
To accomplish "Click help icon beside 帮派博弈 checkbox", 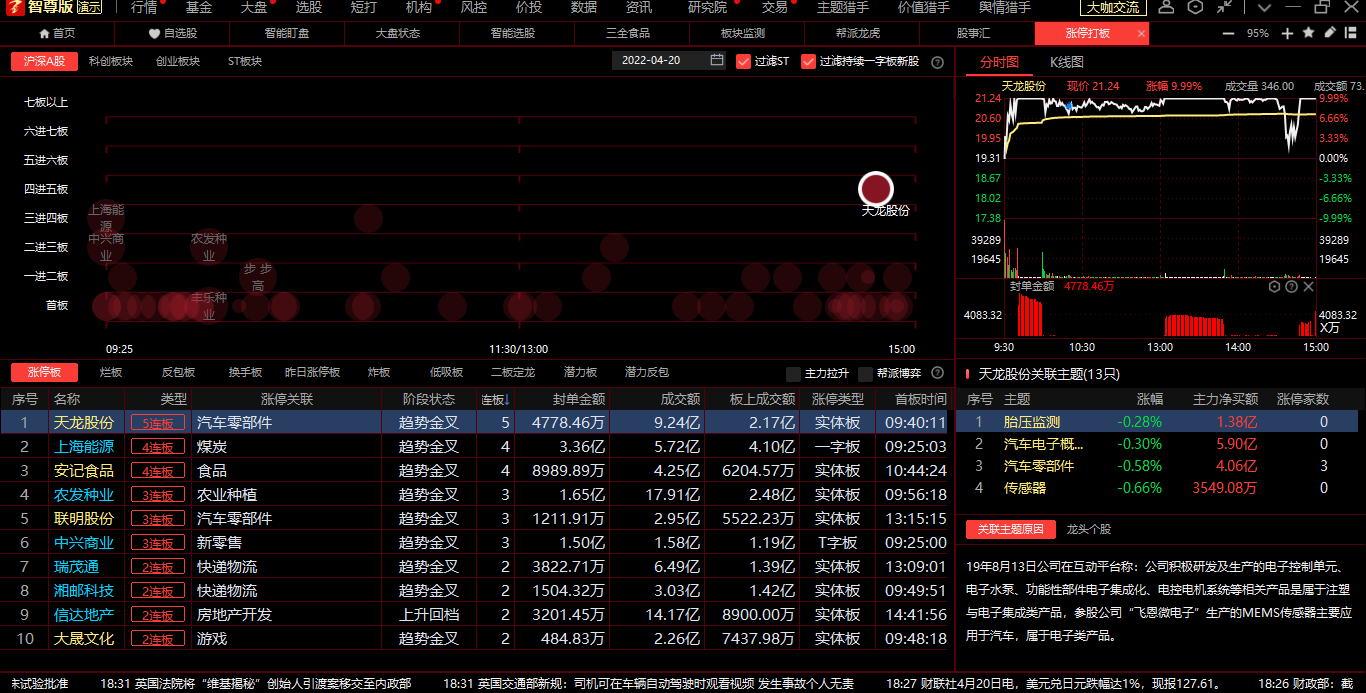I will (x=937, y=373).
